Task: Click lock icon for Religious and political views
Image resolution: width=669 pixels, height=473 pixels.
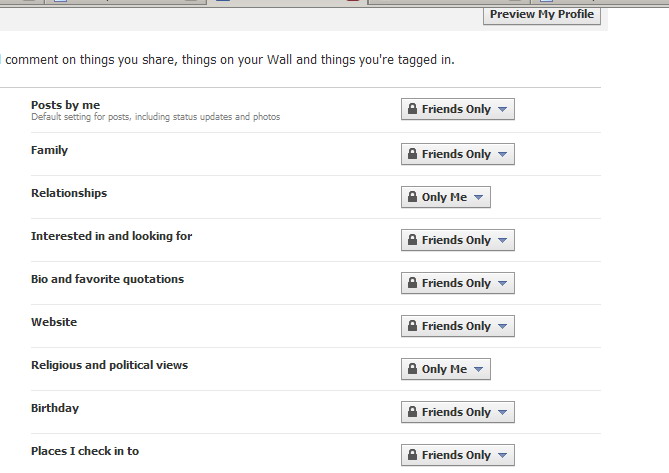Action: (x=411, y=369)
